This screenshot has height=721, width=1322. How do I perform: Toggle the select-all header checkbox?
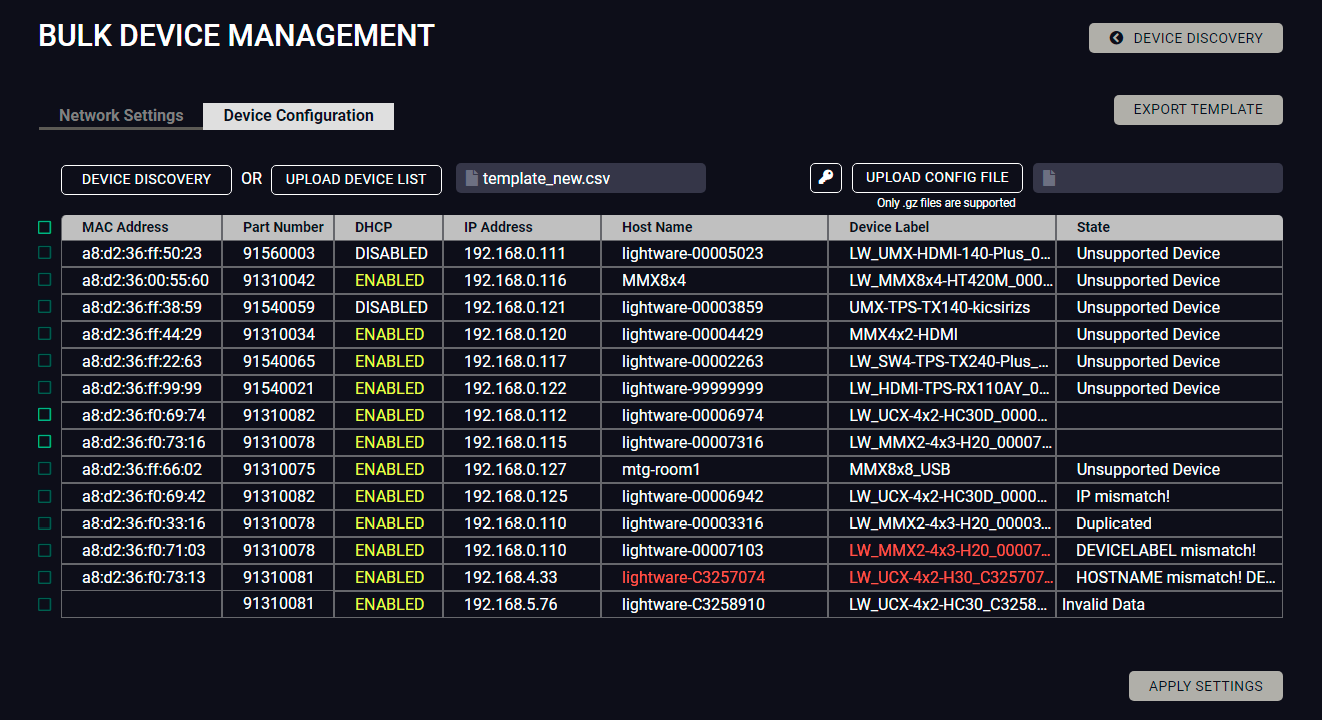pos(44,227)
